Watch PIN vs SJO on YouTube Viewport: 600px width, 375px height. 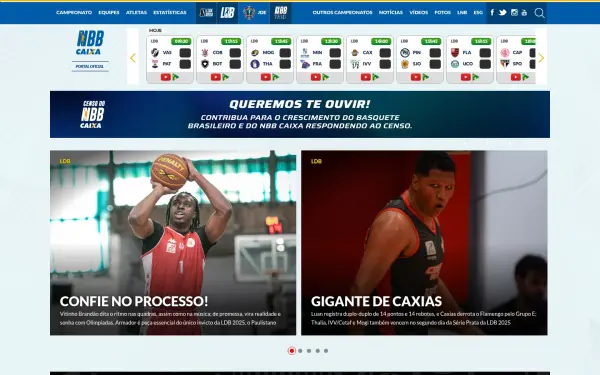click(416, 77)
